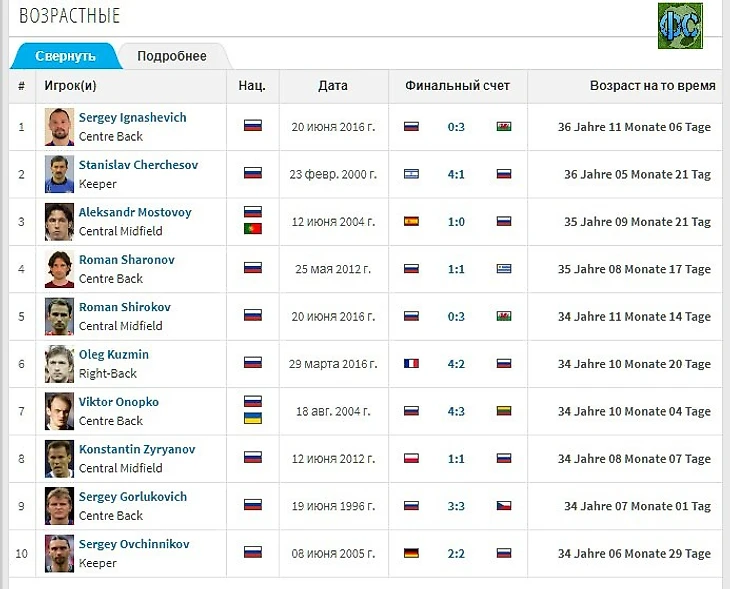Click the Poland flag in Zyryanov row
This screenshot has height=589, width=730.
click(x=411, y=459)
